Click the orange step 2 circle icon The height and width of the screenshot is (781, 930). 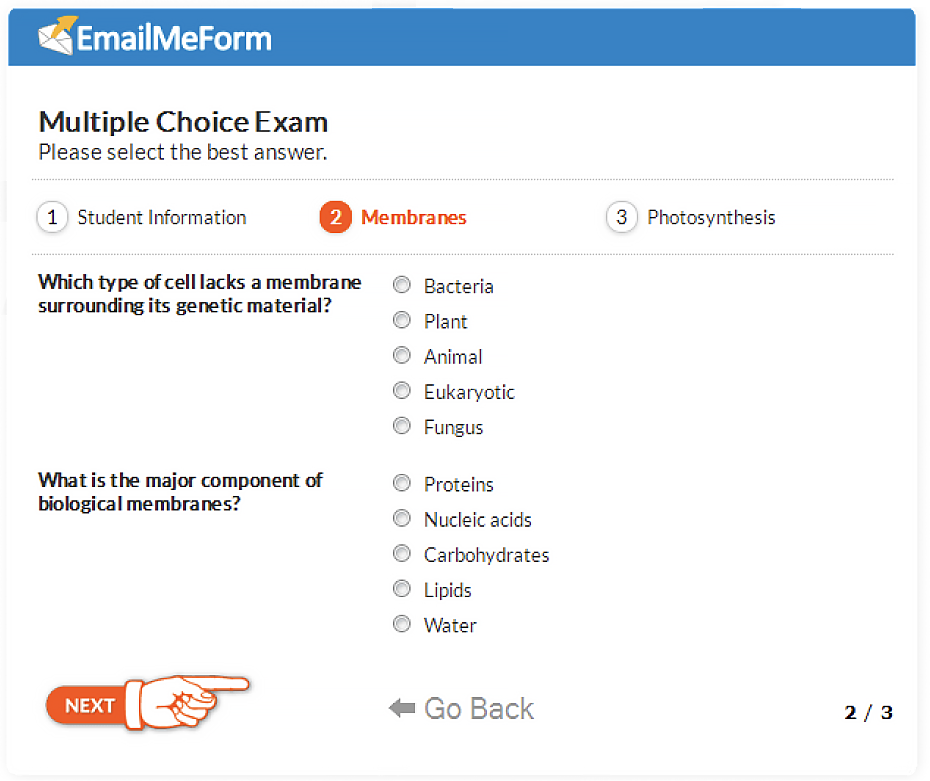coord(336,217)
